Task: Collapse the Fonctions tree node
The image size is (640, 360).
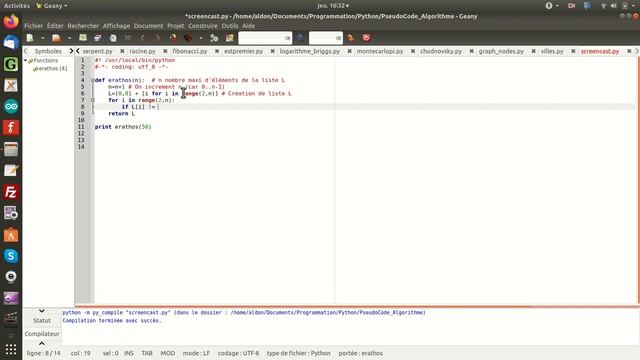Action: (26, 60)
